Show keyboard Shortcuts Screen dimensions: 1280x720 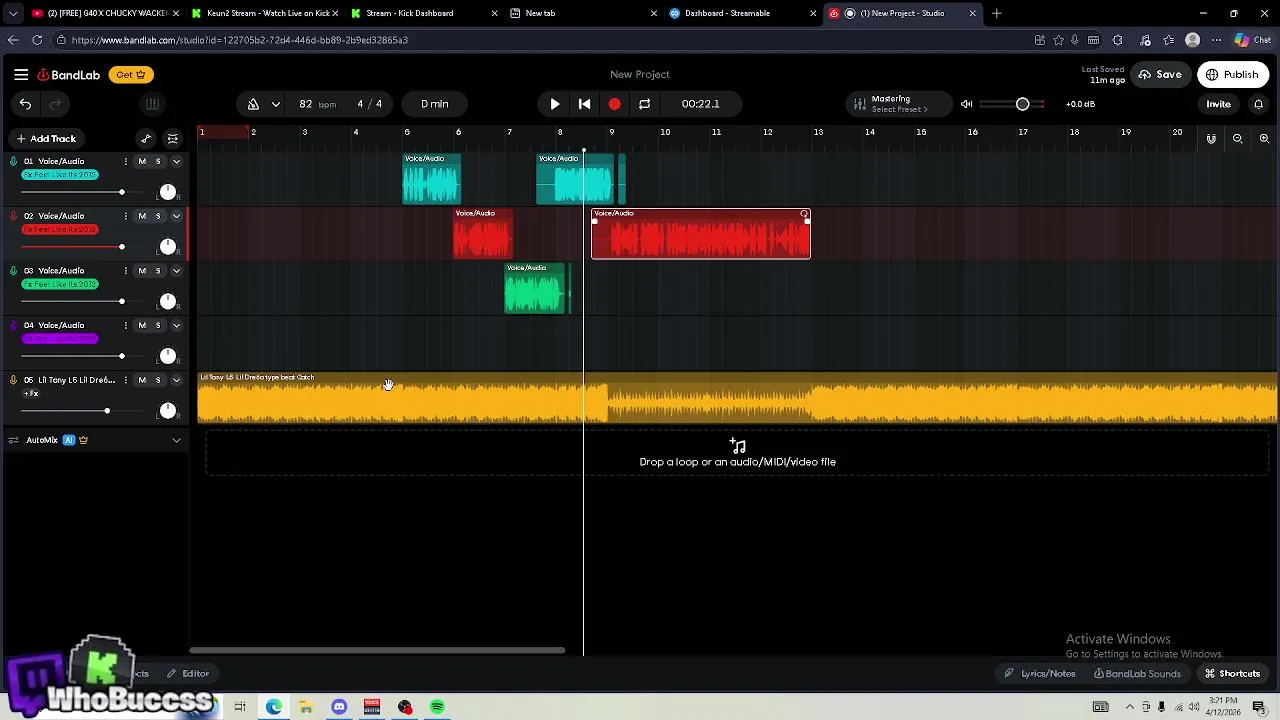pyautogui.click(x=1232, y=673)
